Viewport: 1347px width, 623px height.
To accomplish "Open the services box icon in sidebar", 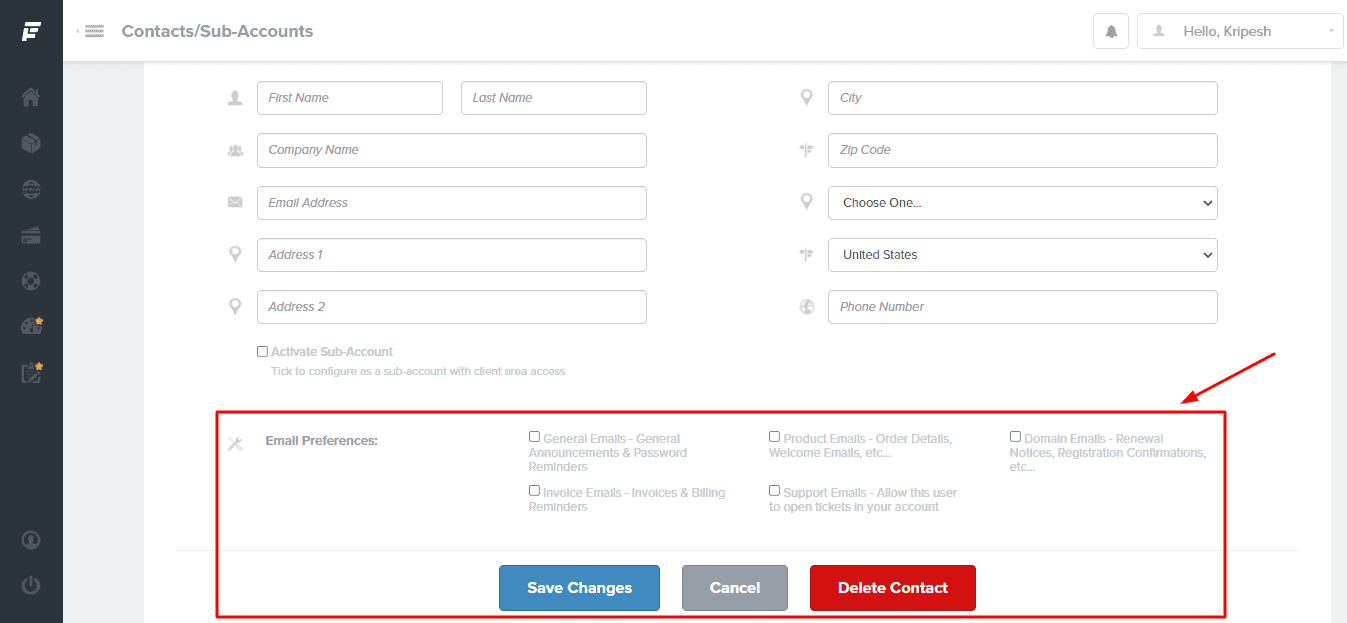I will tap(31, 144).
